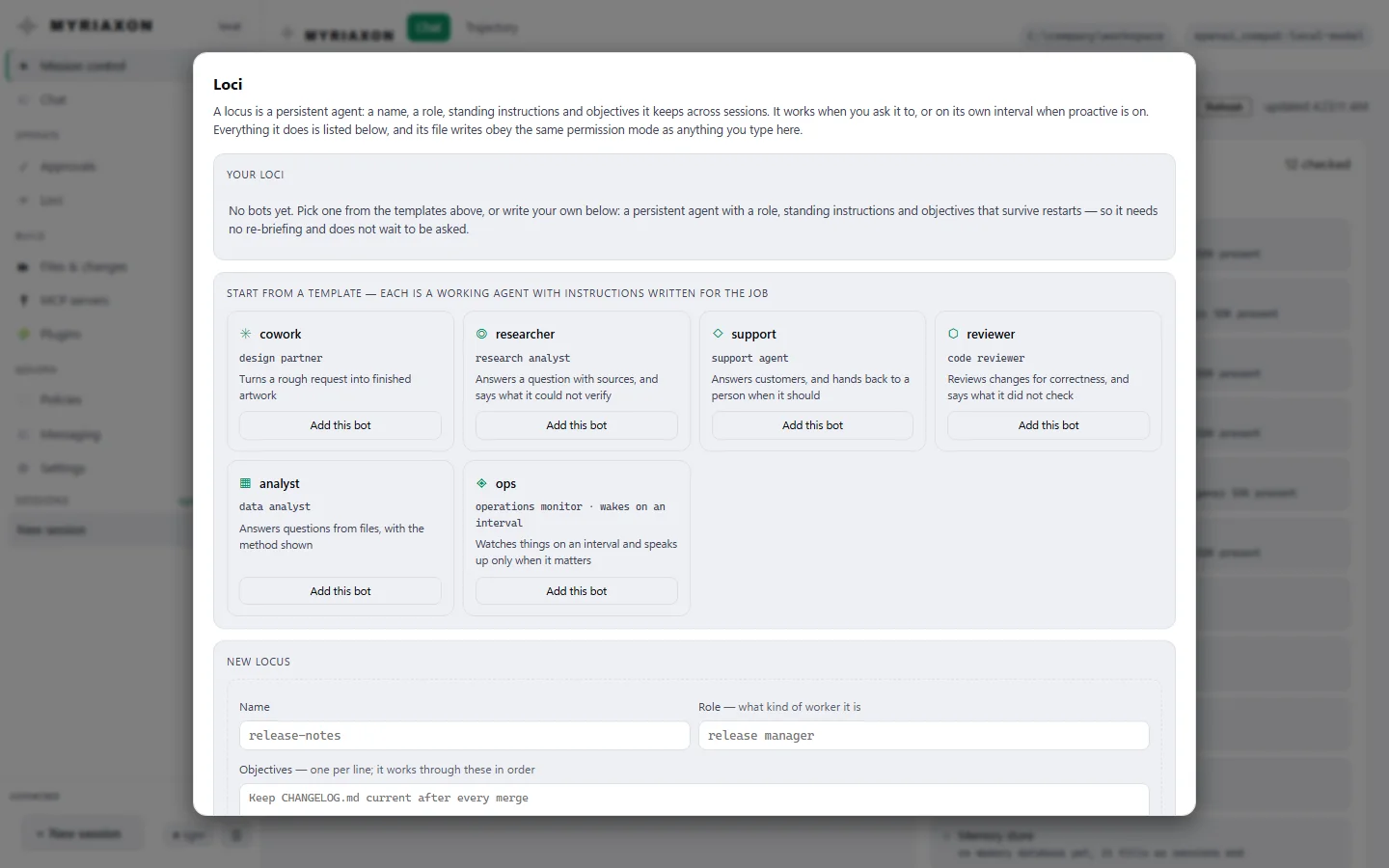1389x868 pixels.
Task: Open MCP servers in the background sidebar
Action: 74,301
